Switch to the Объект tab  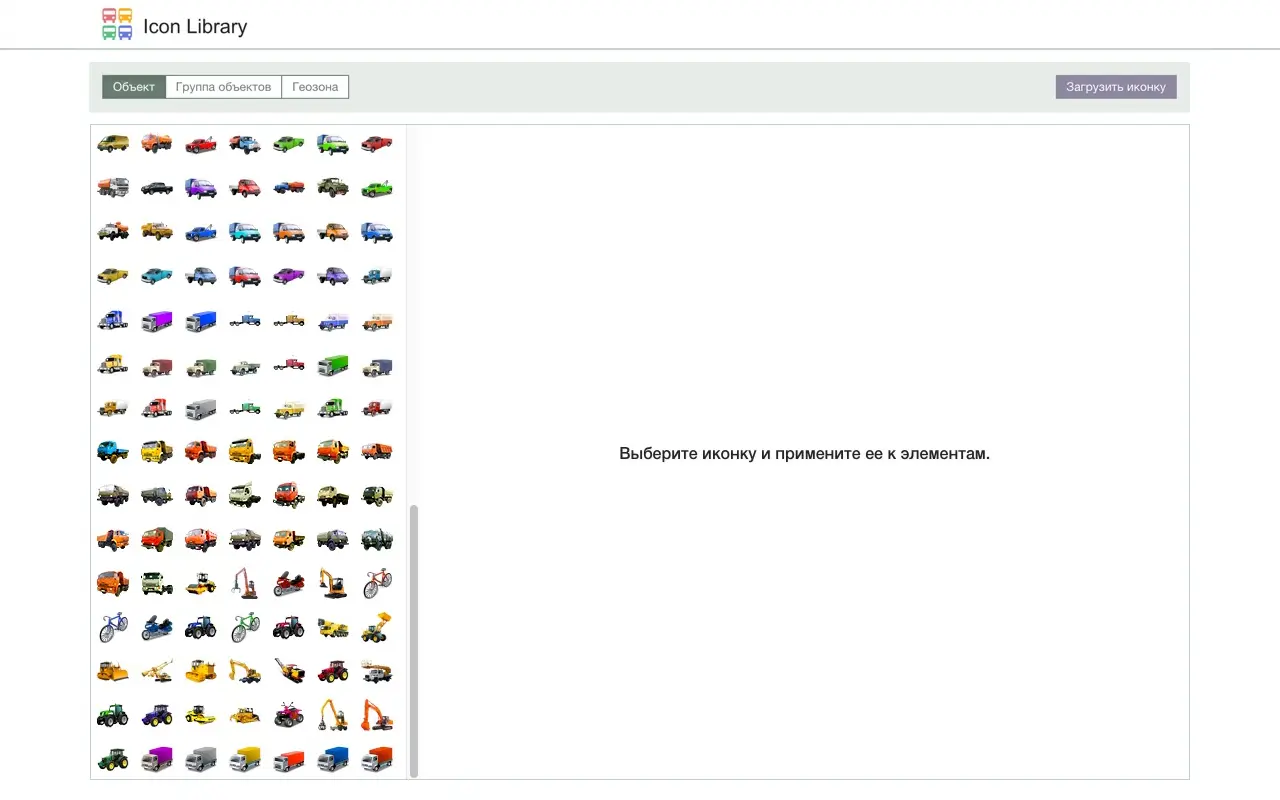click(134, 87)
